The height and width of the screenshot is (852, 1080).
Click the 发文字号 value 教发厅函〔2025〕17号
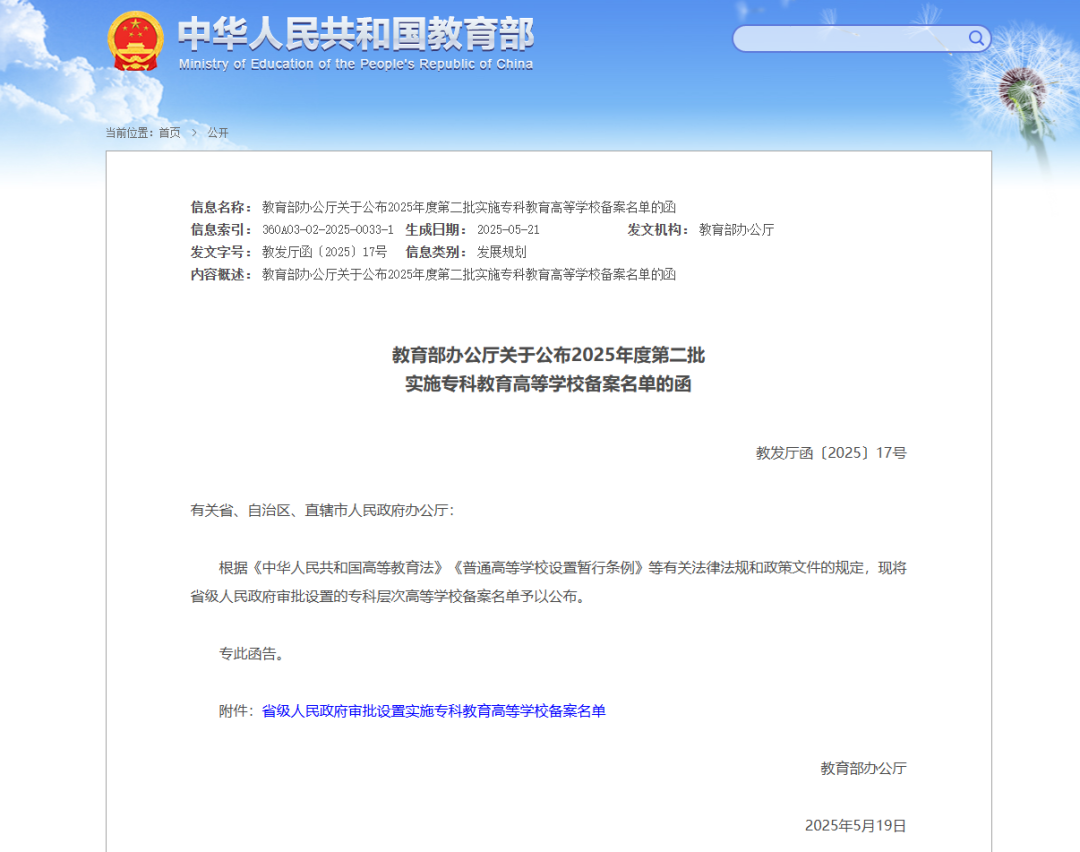(324, 252)
